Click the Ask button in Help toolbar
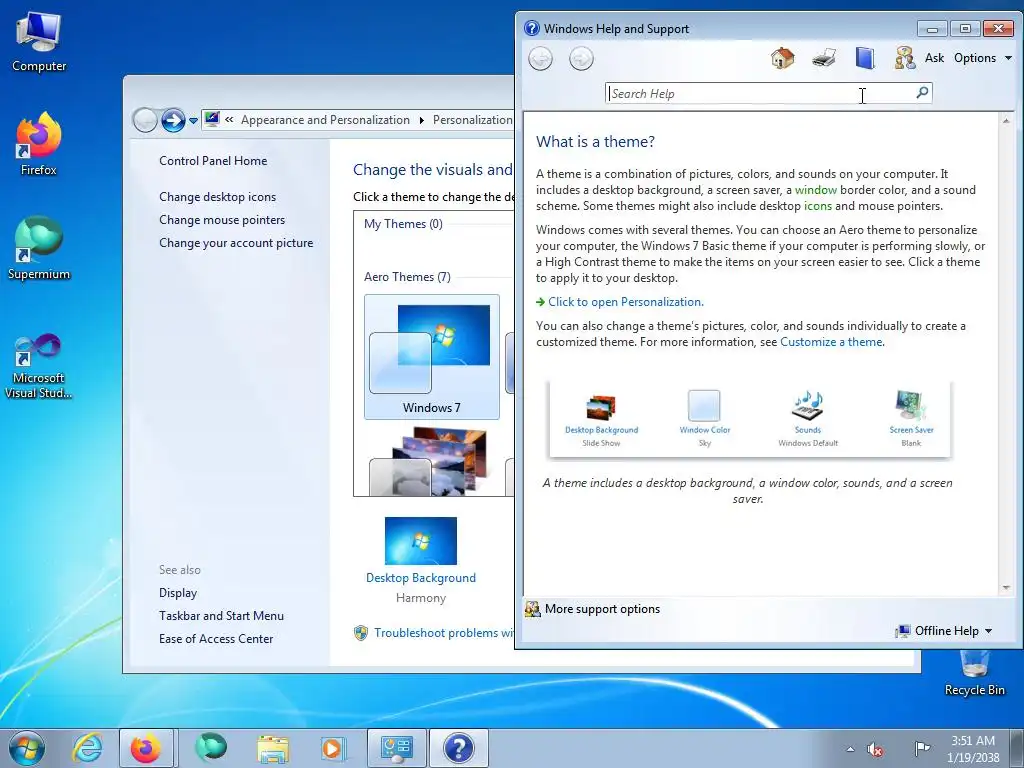Screen dimensions: 1024x768 click(x=934, y=58)
